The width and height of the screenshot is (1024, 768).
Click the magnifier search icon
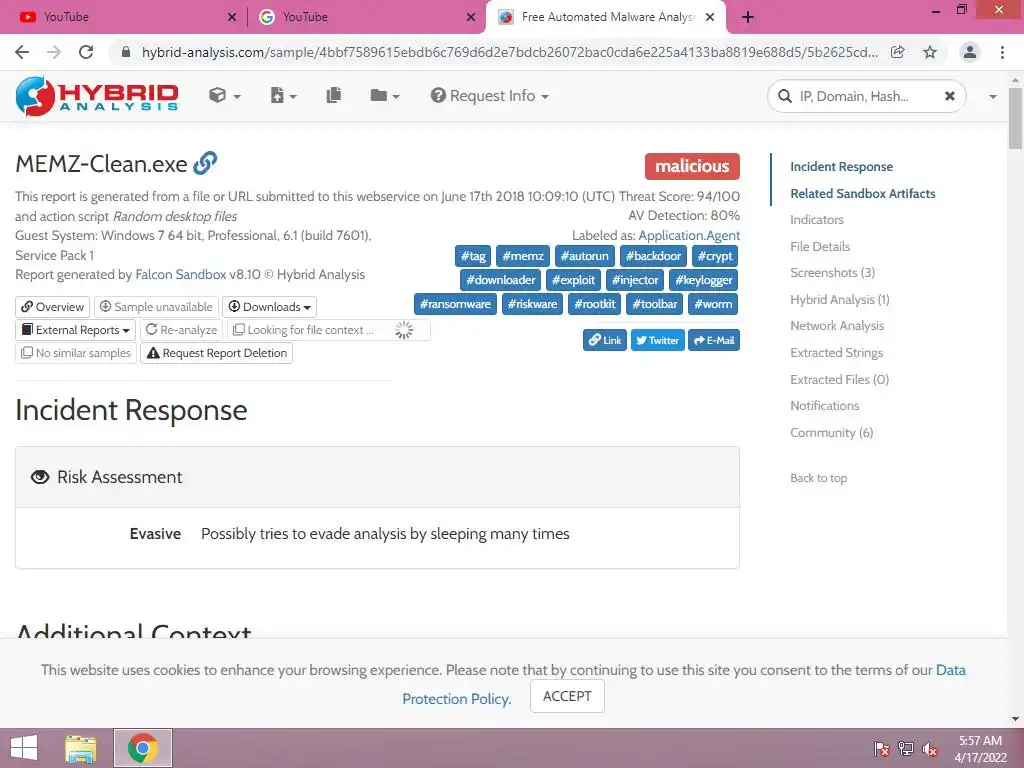[784, 97]
